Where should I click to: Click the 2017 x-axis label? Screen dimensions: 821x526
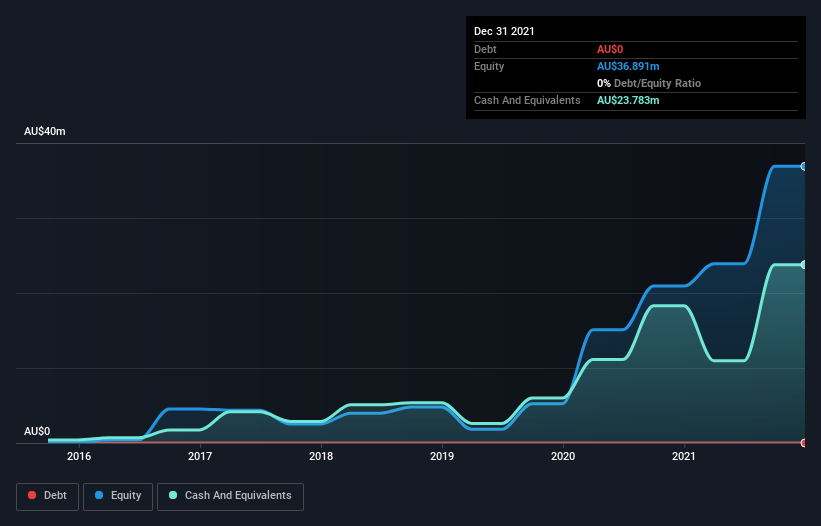[x=200, y=456]
